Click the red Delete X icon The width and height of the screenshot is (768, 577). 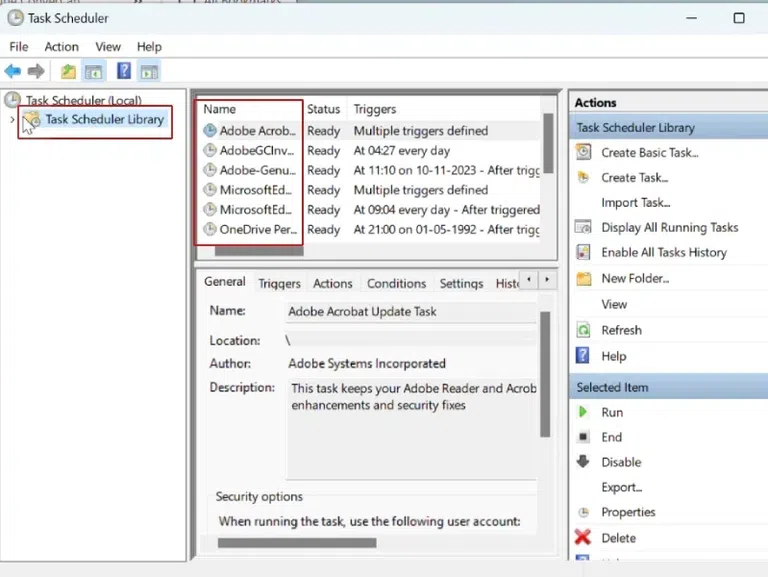tap(583, 537)
